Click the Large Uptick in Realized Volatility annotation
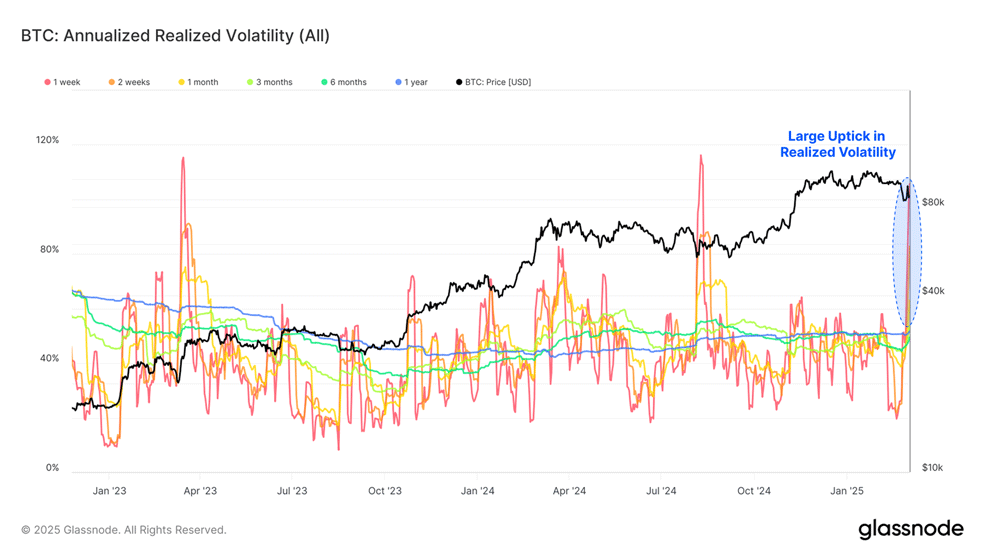Viewport: 984px width, 554px height. point(838,144)
